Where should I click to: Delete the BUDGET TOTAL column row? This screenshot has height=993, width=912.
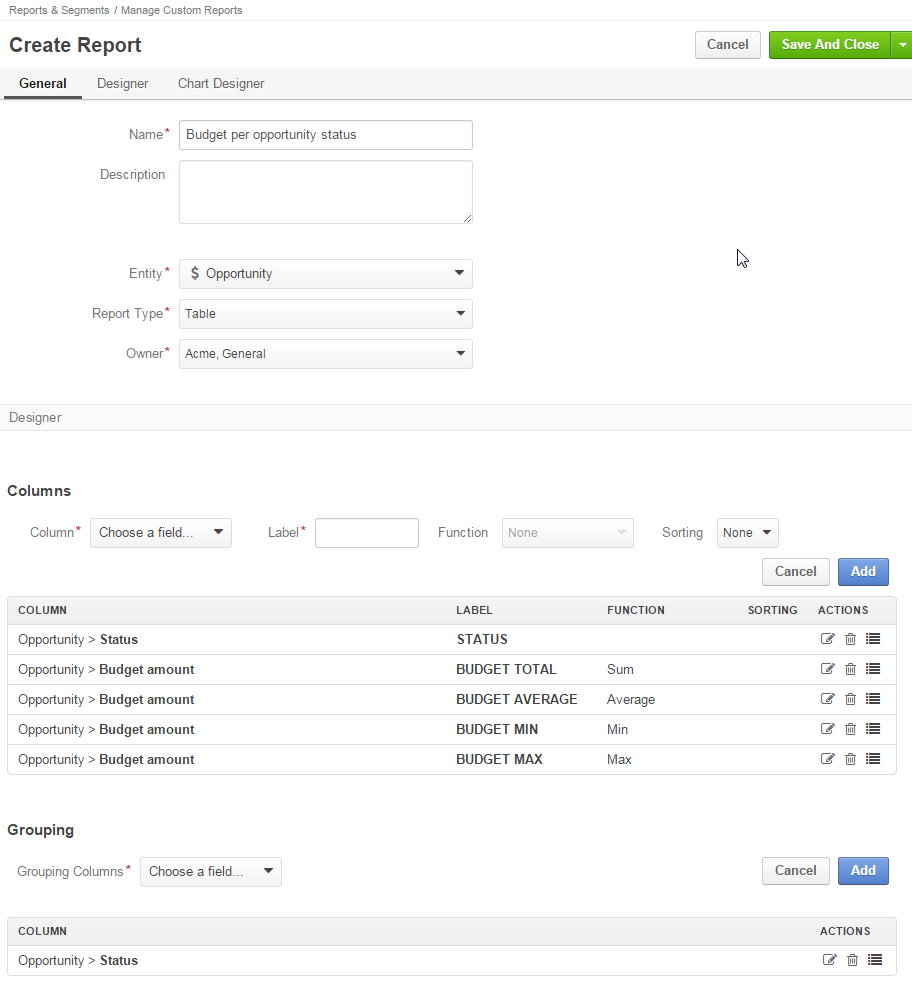click(851, 669)
